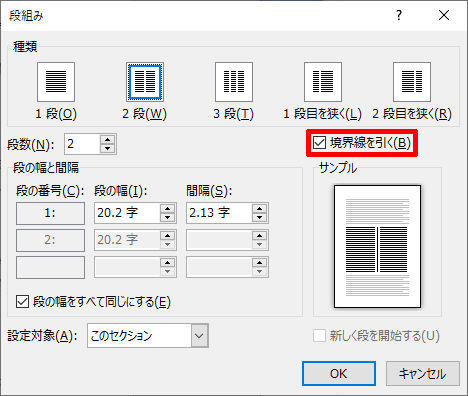Image resolution: width=468 pixels, height=396 pixels.
Task: Click the disabled 新しく段を開始する checkbox
Action: pos(319,336)
